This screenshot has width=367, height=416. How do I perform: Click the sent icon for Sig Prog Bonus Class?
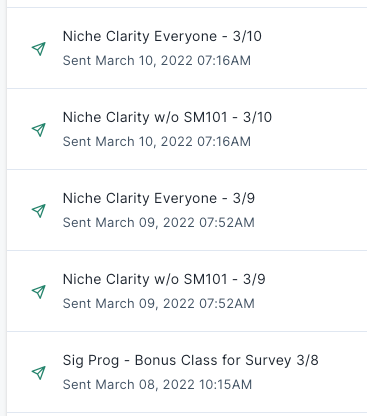(x=39, y=373)
